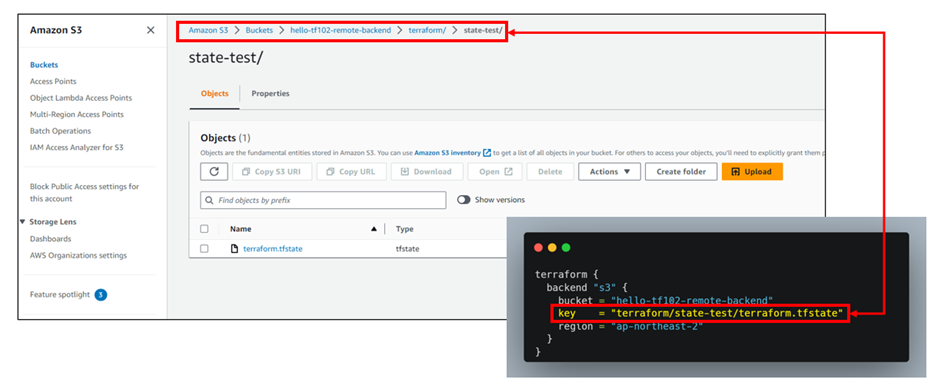Check the select-all checkbox in table header
941x386 pixels.
pos(204,229)
